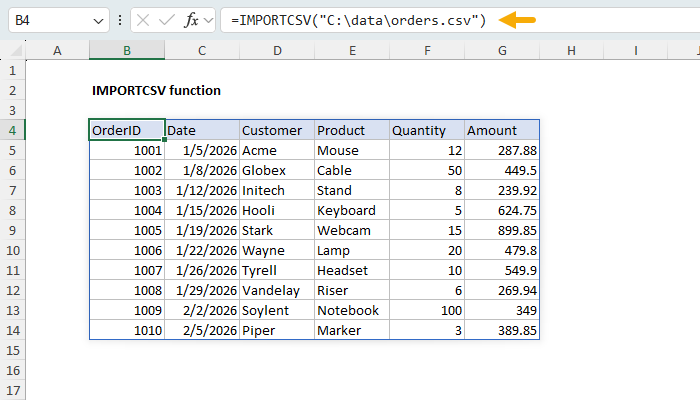Select row 17 header
Screen dimensions: 700x400
[x=12, y=390]
